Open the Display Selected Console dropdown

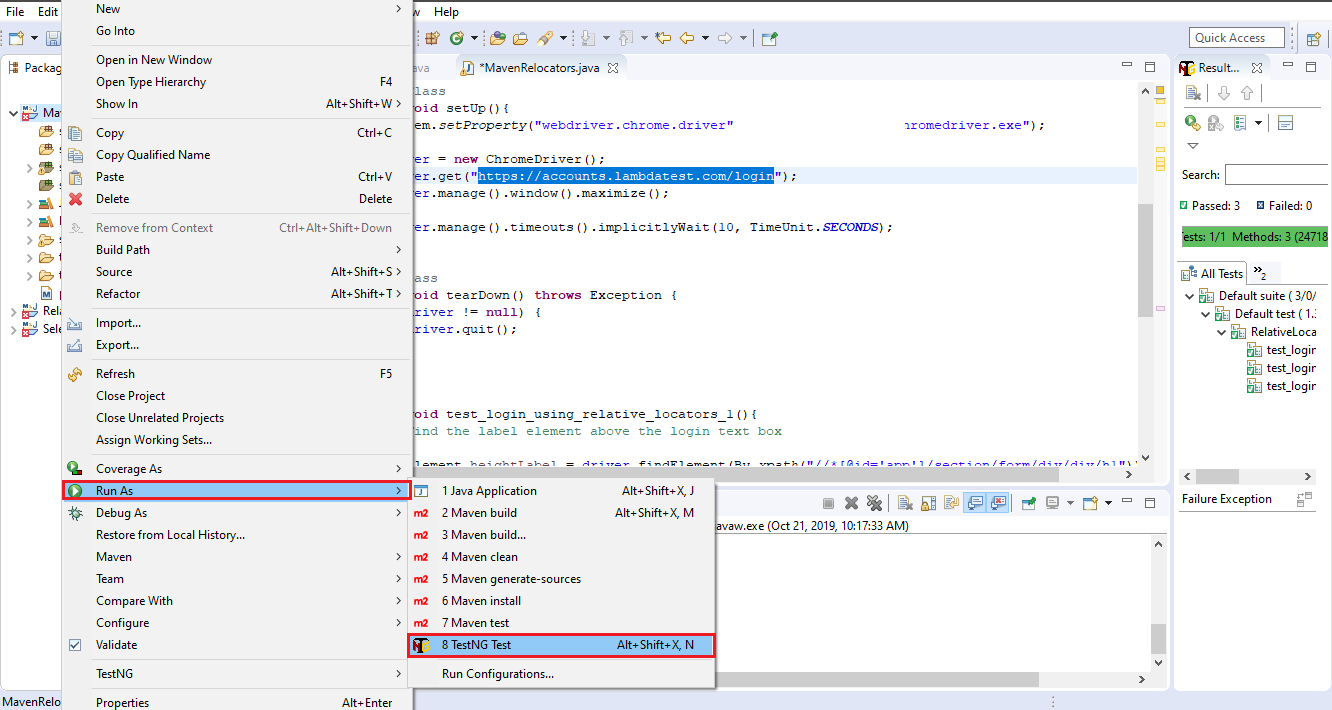pyautogui.click(x=1070, y=503)
